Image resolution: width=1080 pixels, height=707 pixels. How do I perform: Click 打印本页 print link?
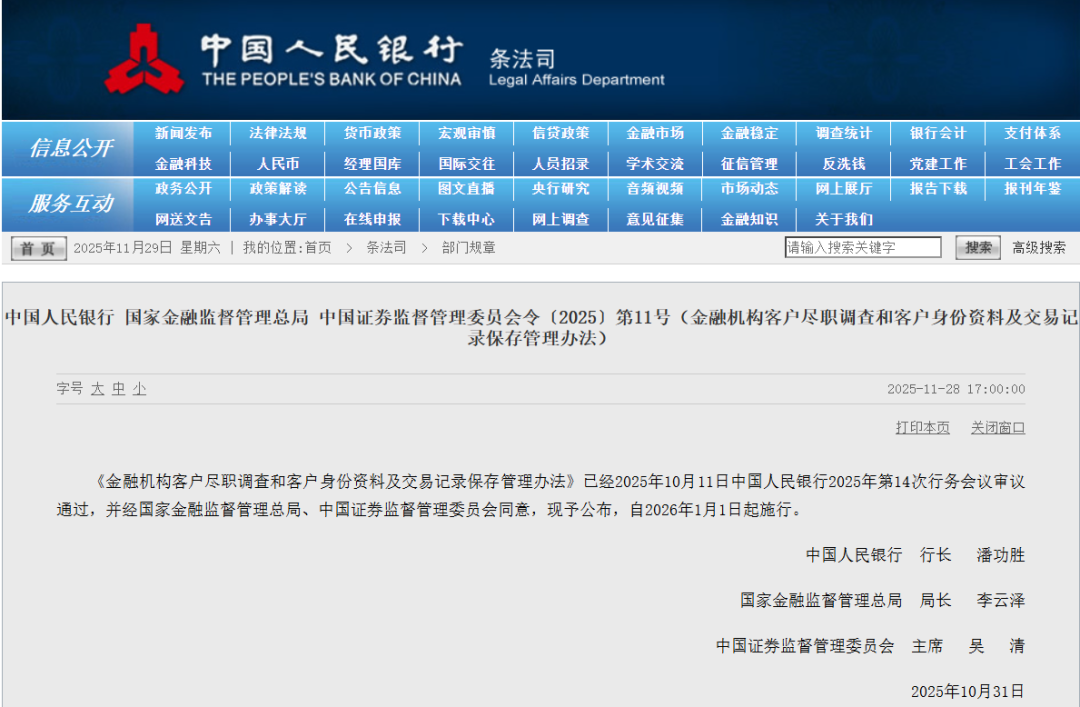pyautogui.click(x=922, y=428)
